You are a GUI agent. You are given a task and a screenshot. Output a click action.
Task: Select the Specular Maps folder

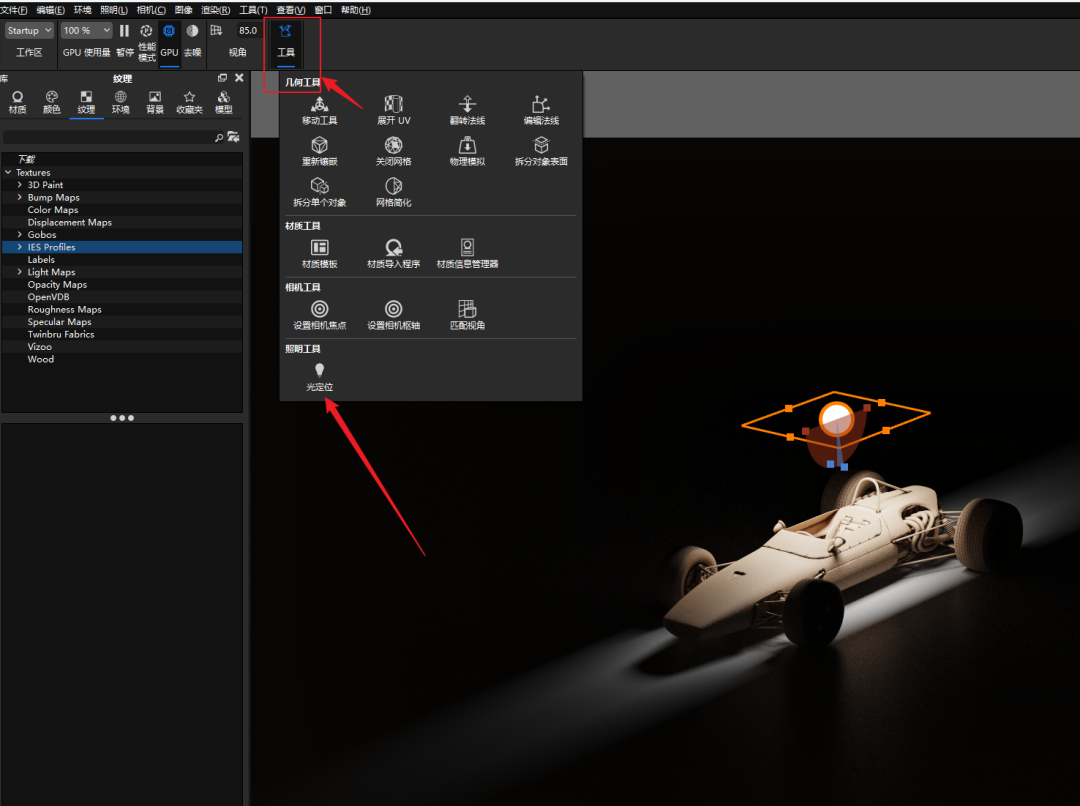pyautogui.click(x=59, y=322)
